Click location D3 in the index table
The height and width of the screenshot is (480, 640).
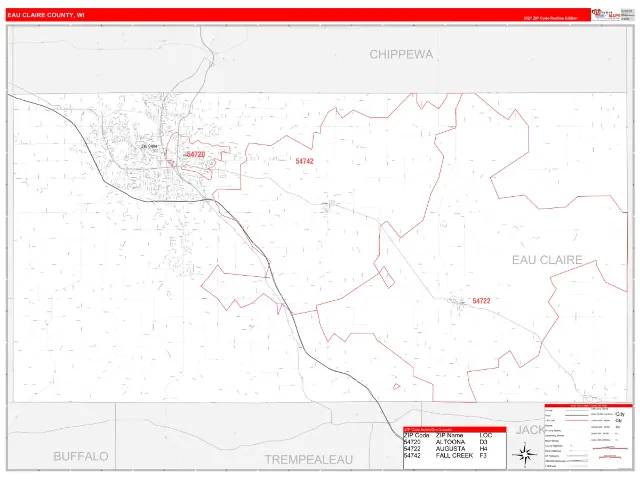pyautogui.click(x=483, y=442)
